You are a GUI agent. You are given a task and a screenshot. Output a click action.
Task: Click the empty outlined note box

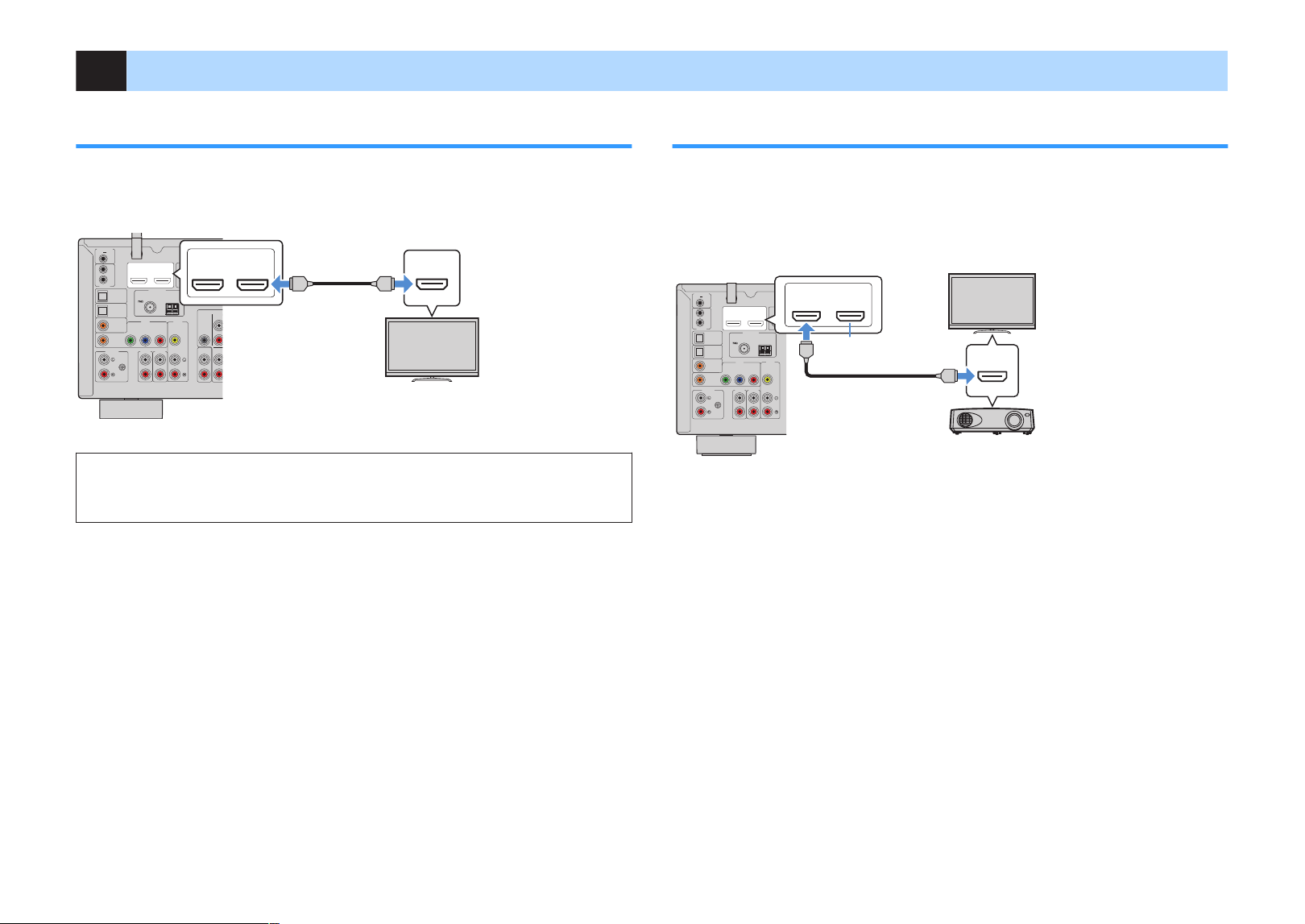(x=354, y=487)
